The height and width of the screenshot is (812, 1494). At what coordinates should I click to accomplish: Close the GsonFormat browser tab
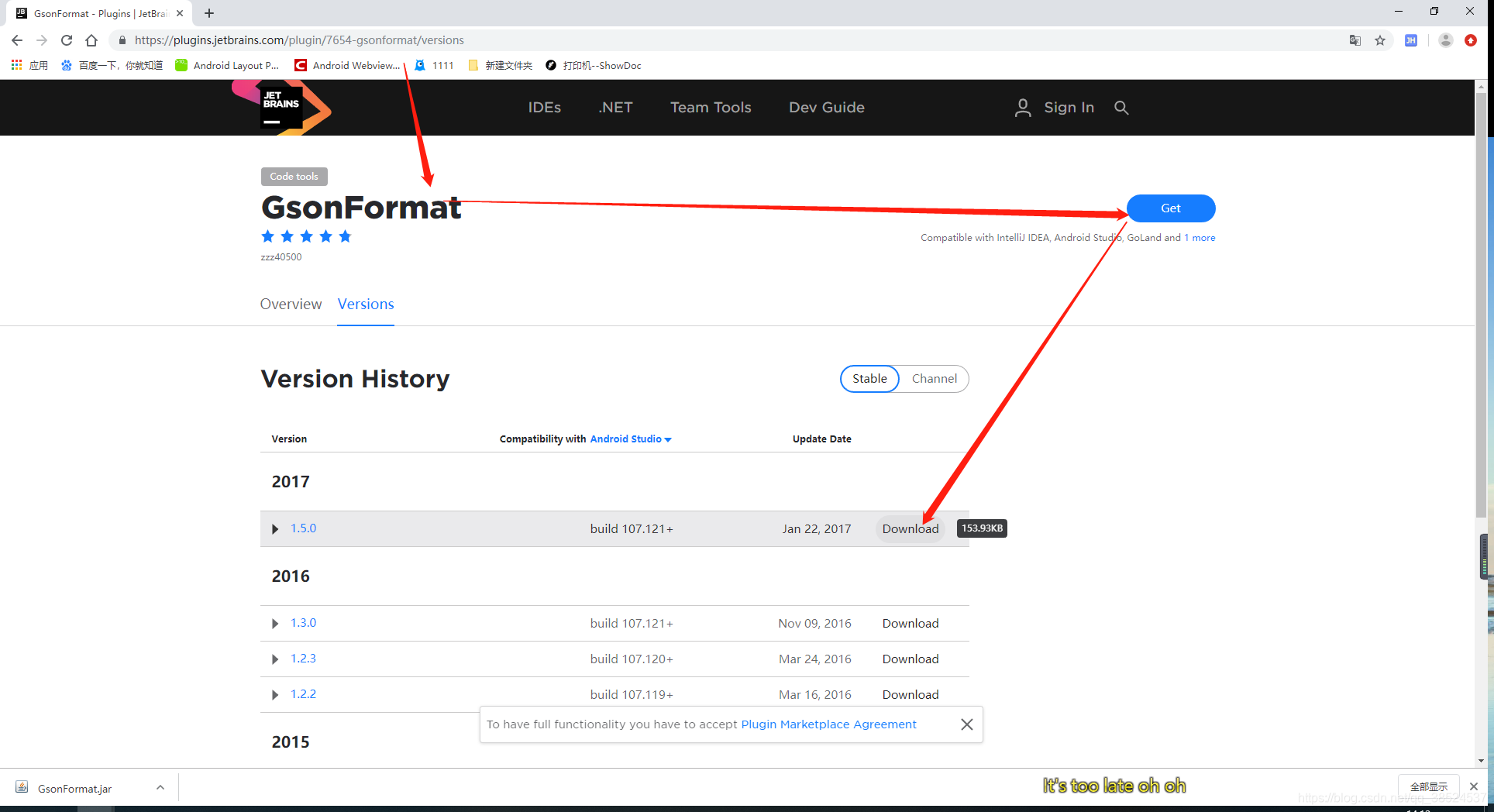pyautogui.click(x=180, y=13)
